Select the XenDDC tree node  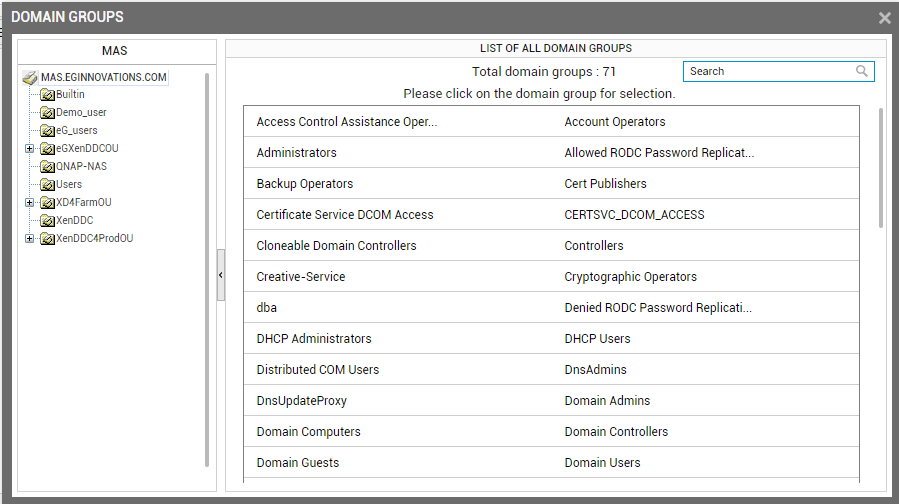75,220
